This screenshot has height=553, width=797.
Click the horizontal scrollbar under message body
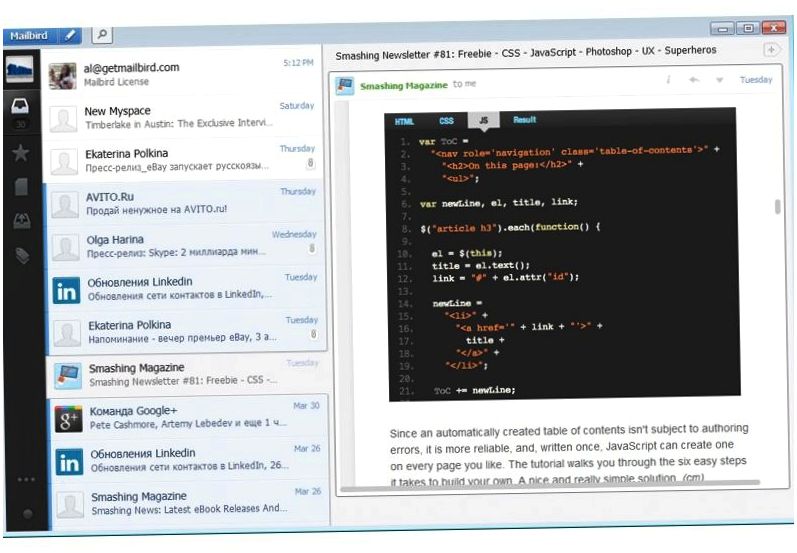click(550, 485)
